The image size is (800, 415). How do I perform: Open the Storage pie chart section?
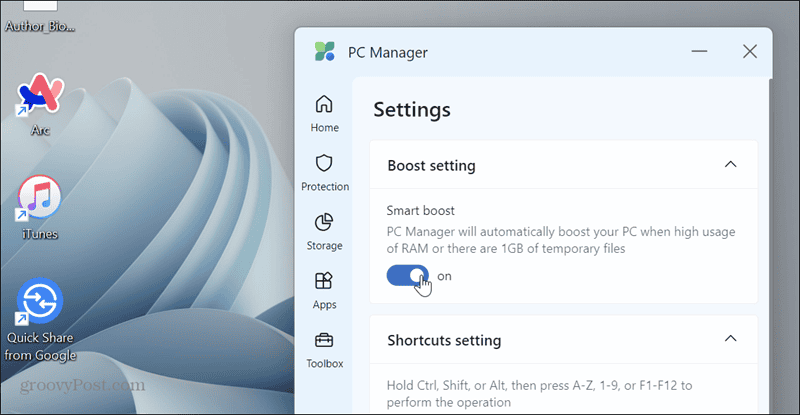(324, 232)
